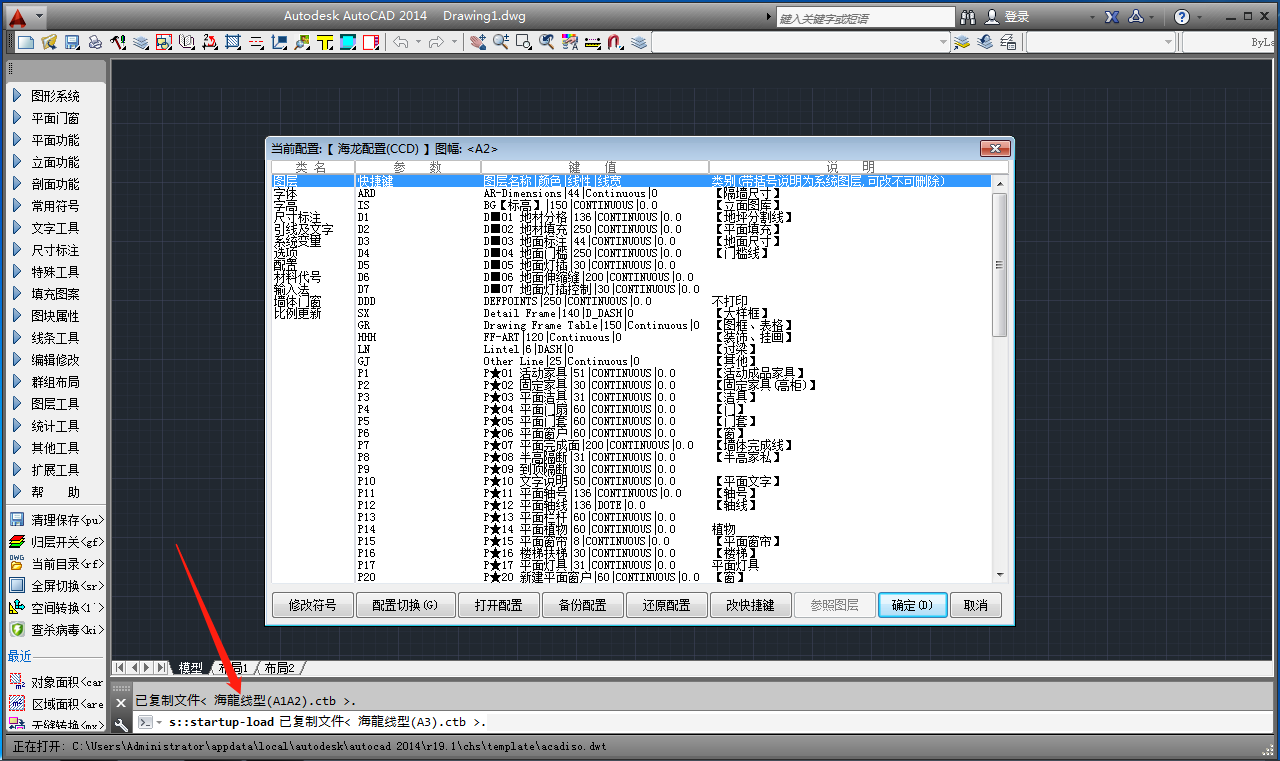Click 清理保存 purge-save sidebar tool
The image size is (1280, 761).
(56, 520)
